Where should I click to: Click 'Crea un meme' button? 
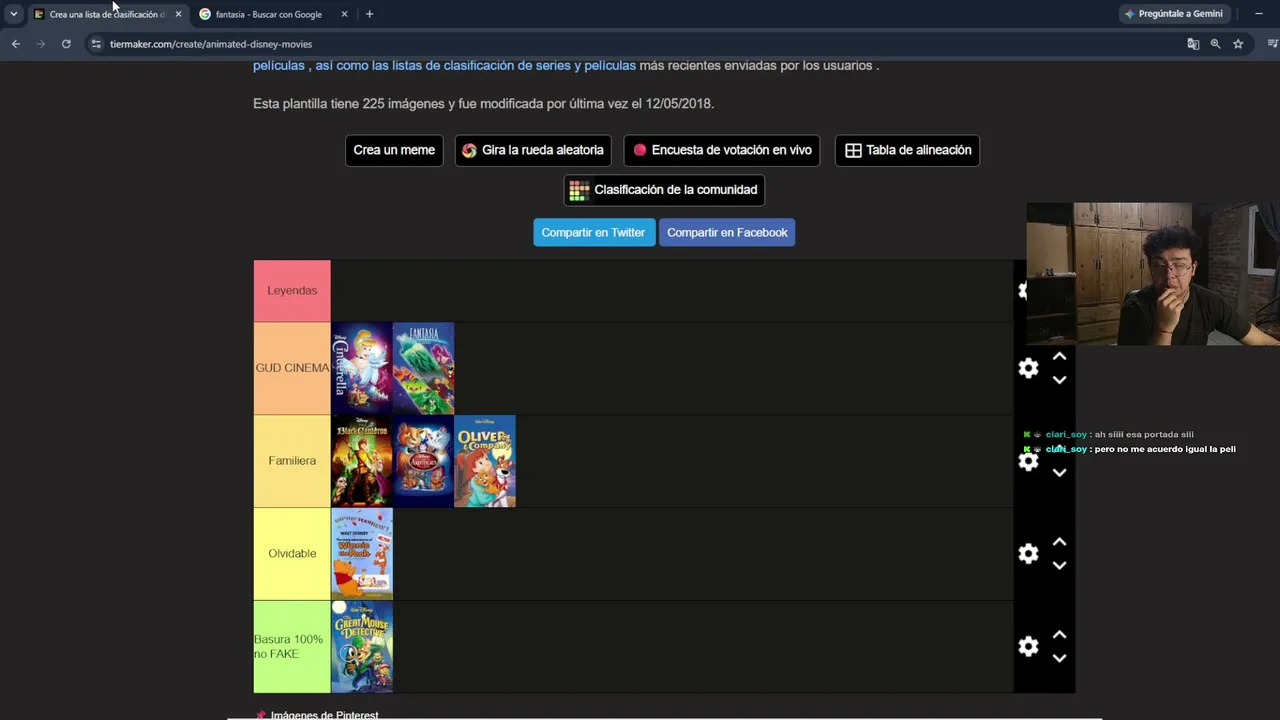[x=394, y=150]
